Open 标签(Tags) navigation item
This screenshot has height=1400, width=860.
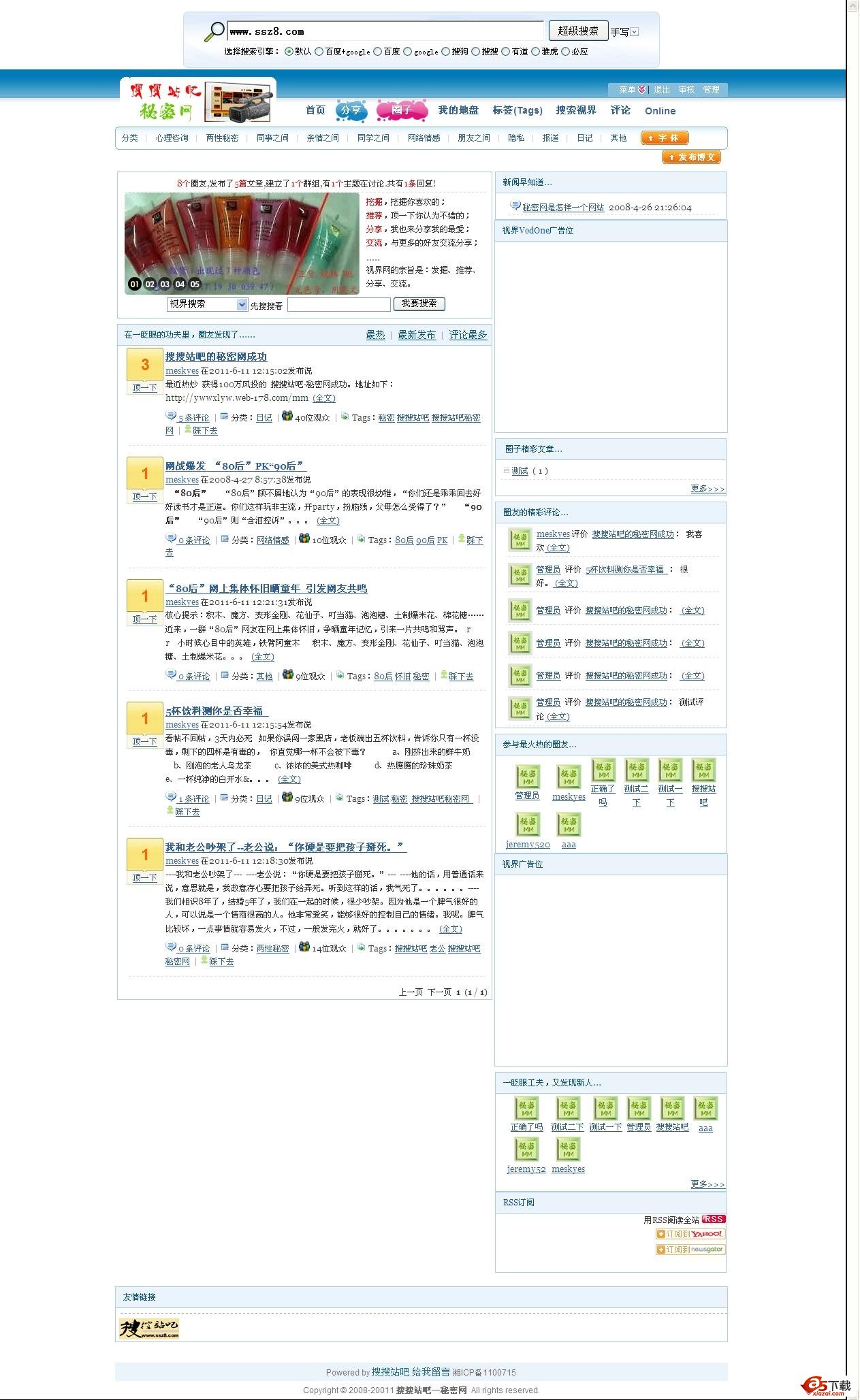coord(517,110)
